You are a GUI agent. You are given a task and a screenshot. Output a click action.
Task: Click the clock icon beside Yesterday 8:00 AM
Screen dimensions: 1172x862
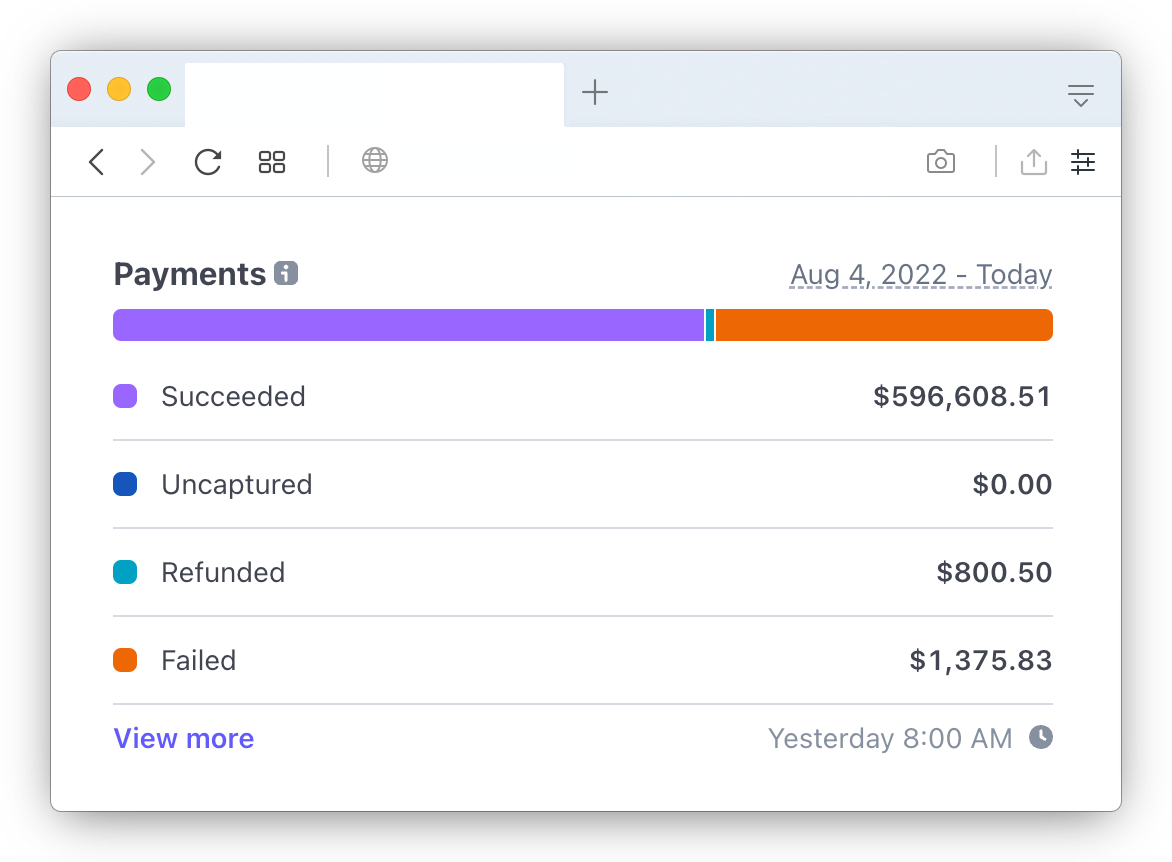[1041, 738]
